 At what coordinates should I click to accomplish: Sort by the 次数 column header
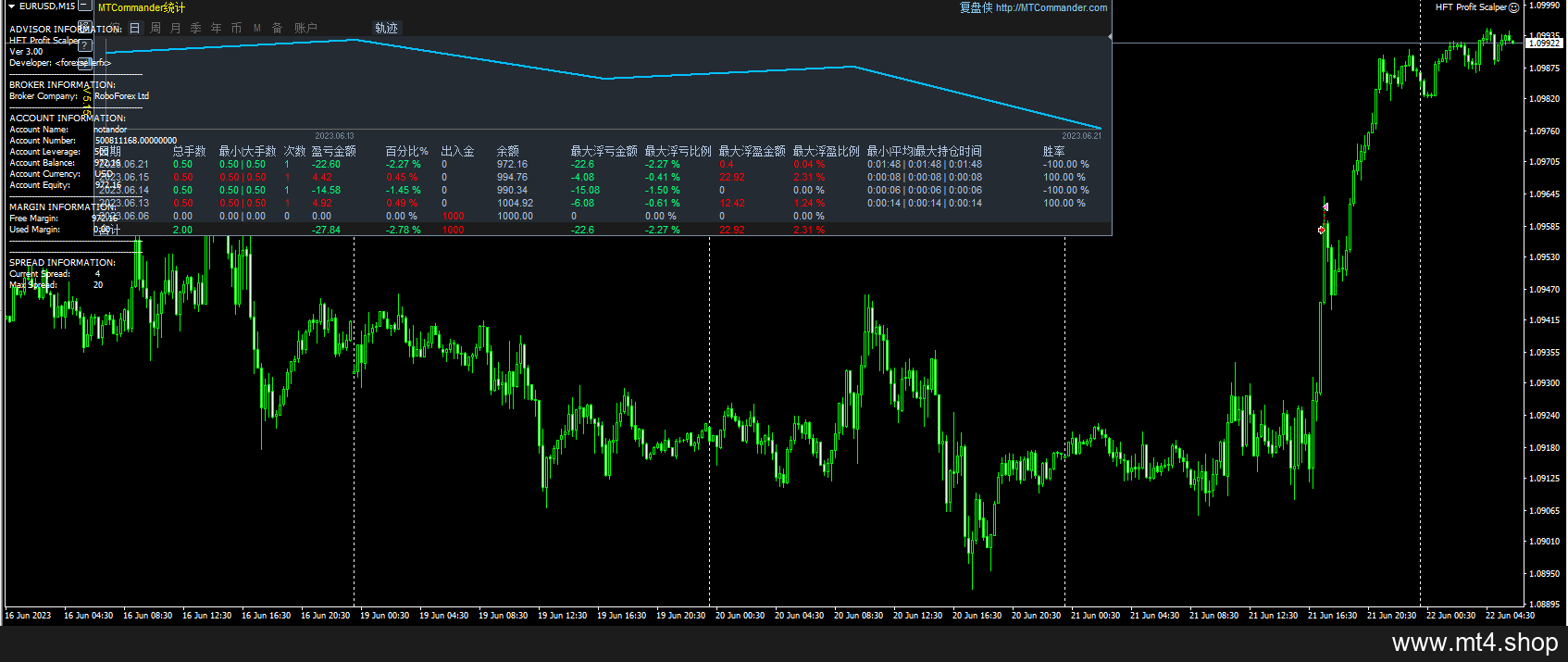click(294, 151)
